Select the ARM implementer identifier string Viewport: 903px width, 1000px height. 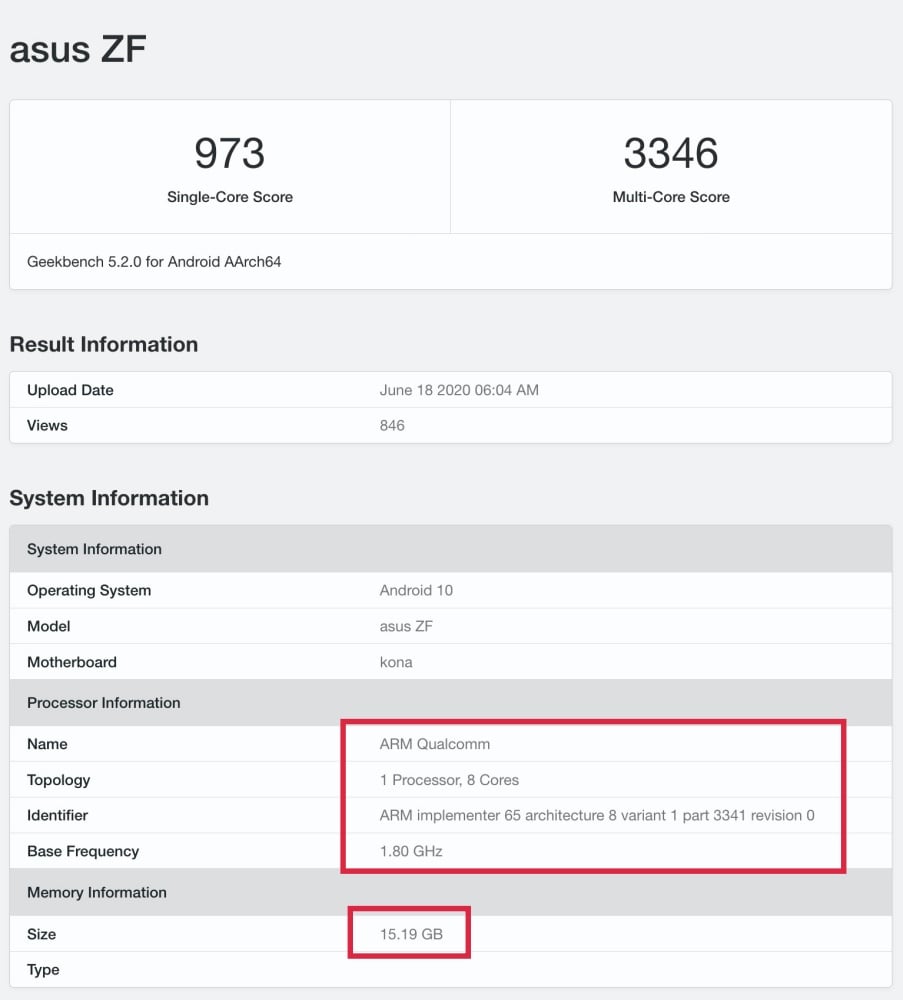coord(596,815)
